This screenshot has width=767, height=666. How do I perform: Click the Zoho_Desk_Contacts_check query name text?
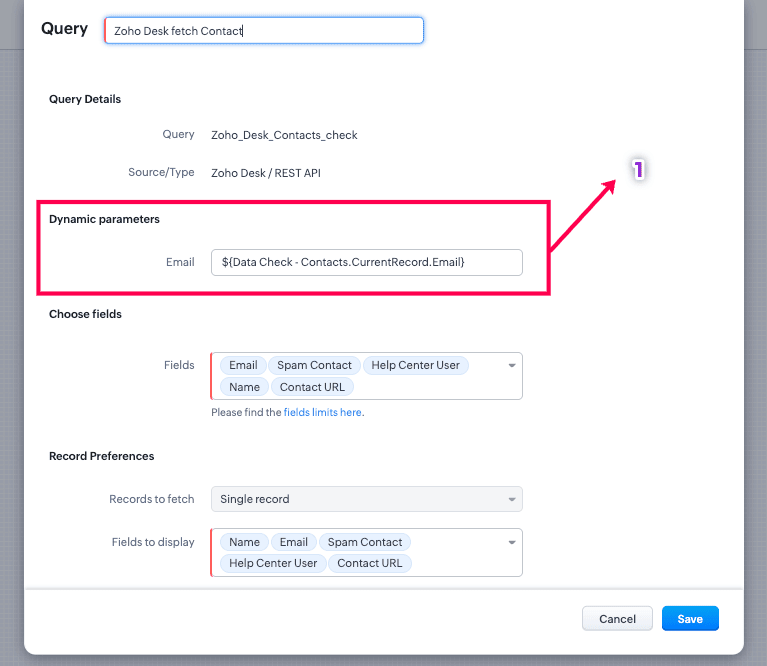click(x=284, y=135)
